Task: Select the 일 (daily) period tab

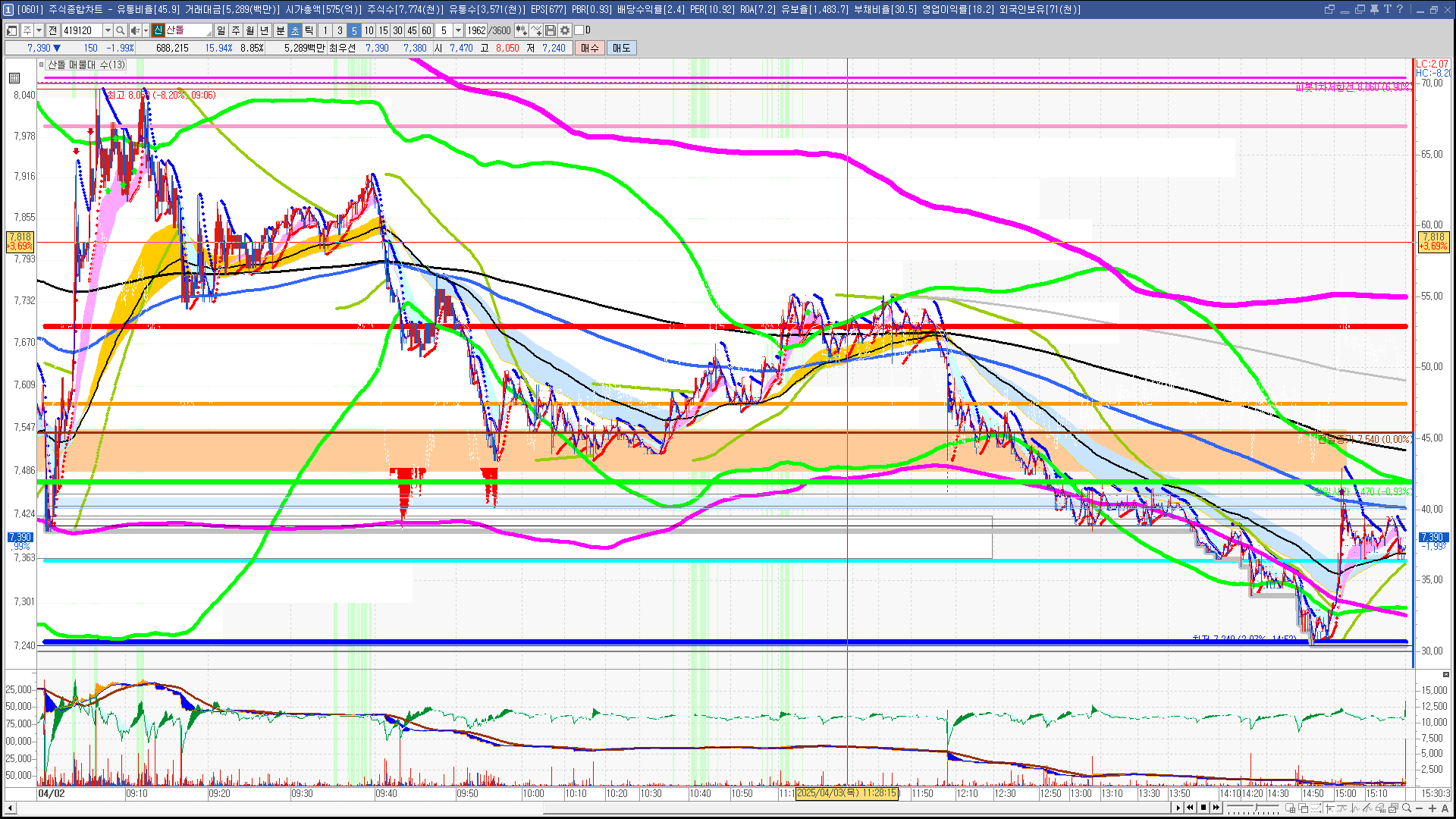Action: (x=221, y=30)
